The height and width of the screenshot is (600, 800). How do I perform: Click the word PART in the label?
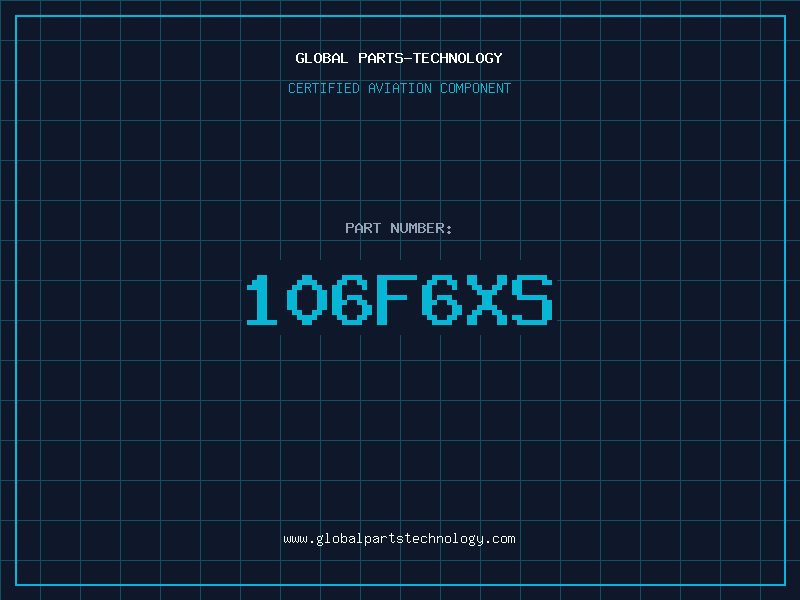(363, 228)
